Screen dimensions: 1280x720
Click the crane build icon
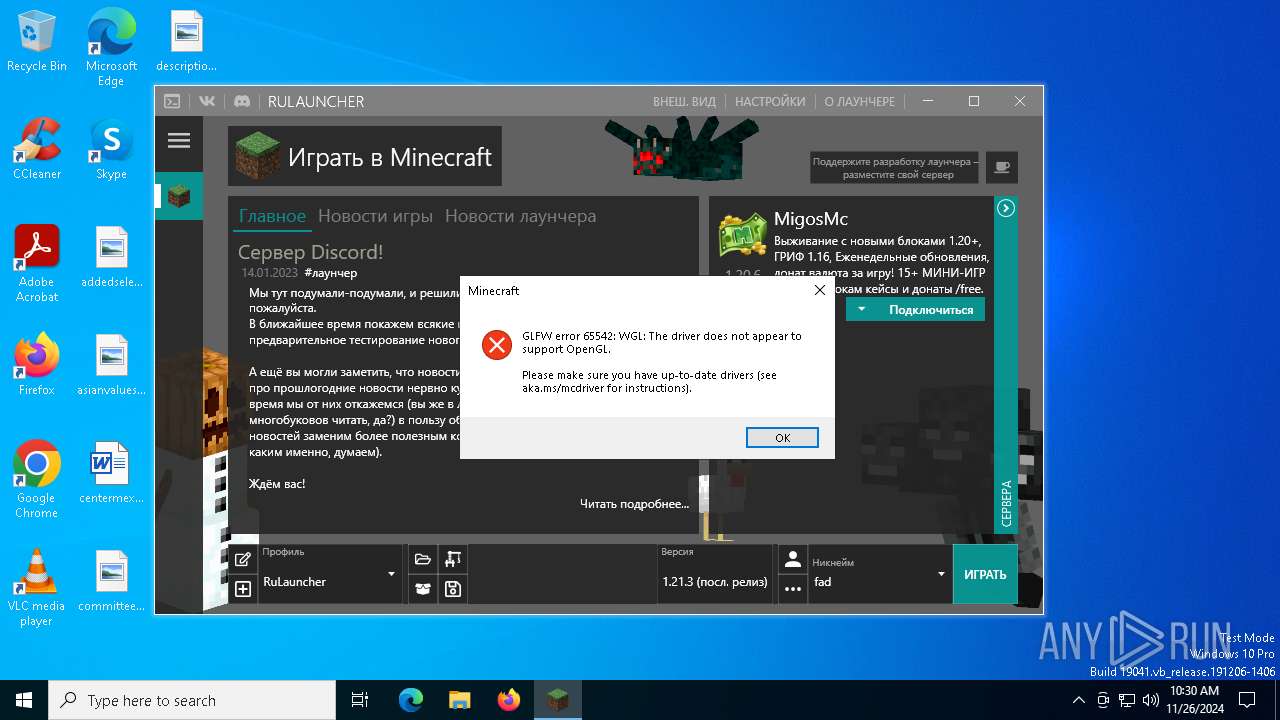[453, 560]
